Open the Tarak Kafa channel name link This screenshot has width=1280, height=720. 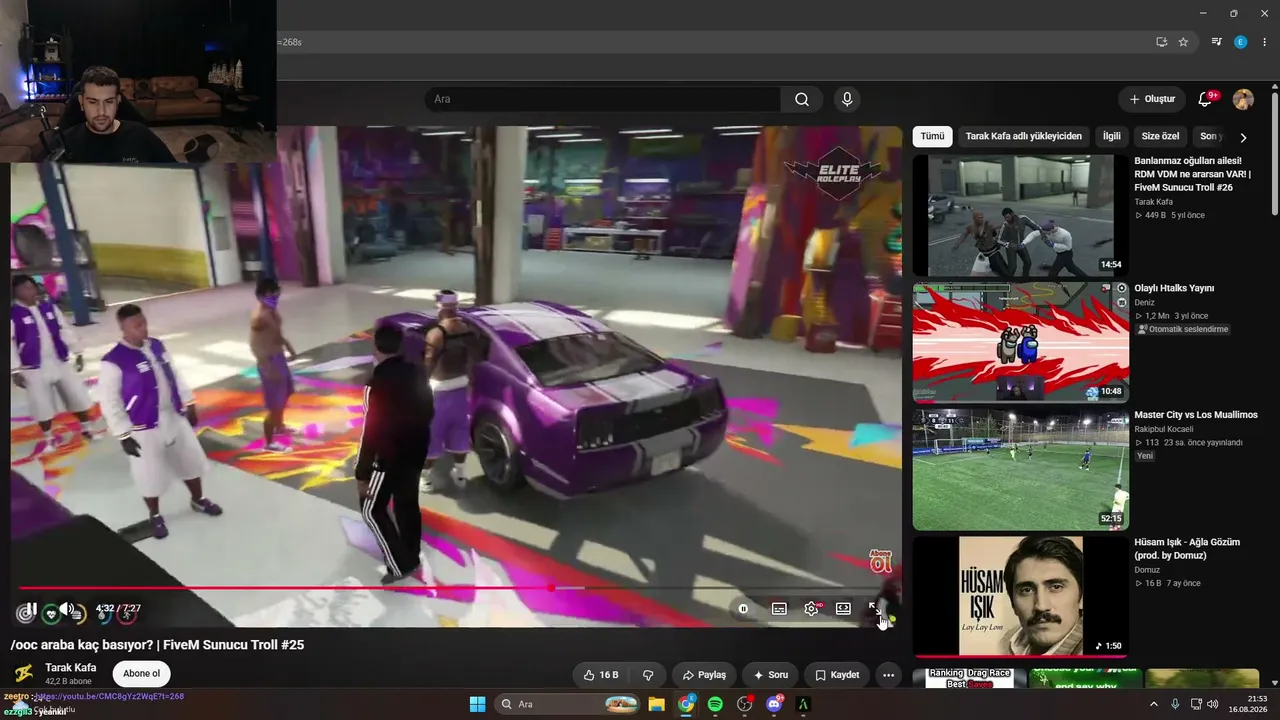[71, 667]
